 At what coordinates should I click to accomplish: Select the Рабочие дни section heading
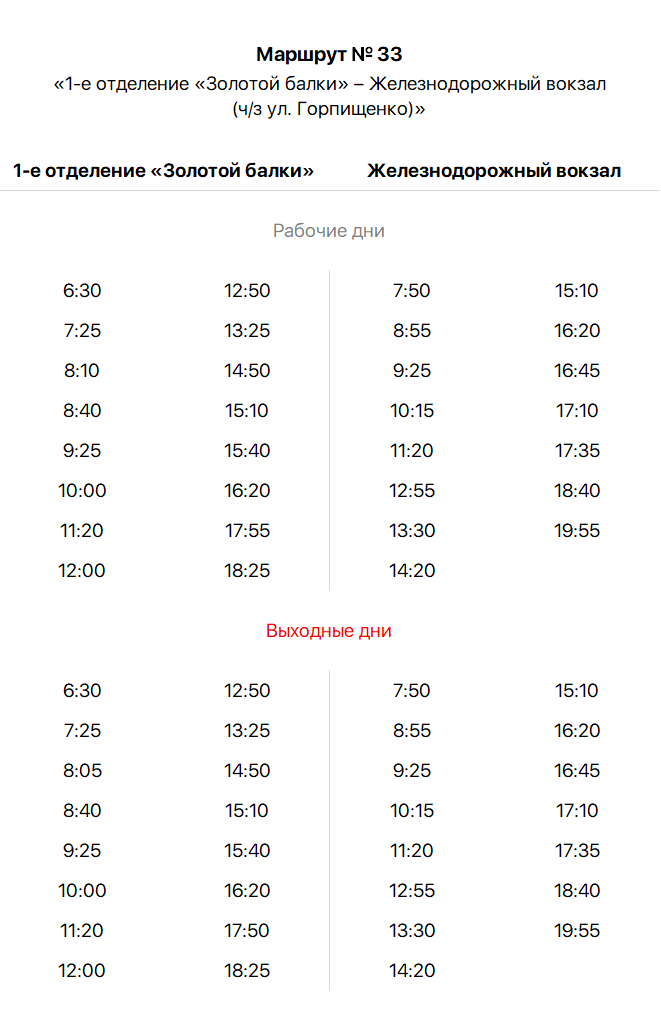(x=329, y=231)
